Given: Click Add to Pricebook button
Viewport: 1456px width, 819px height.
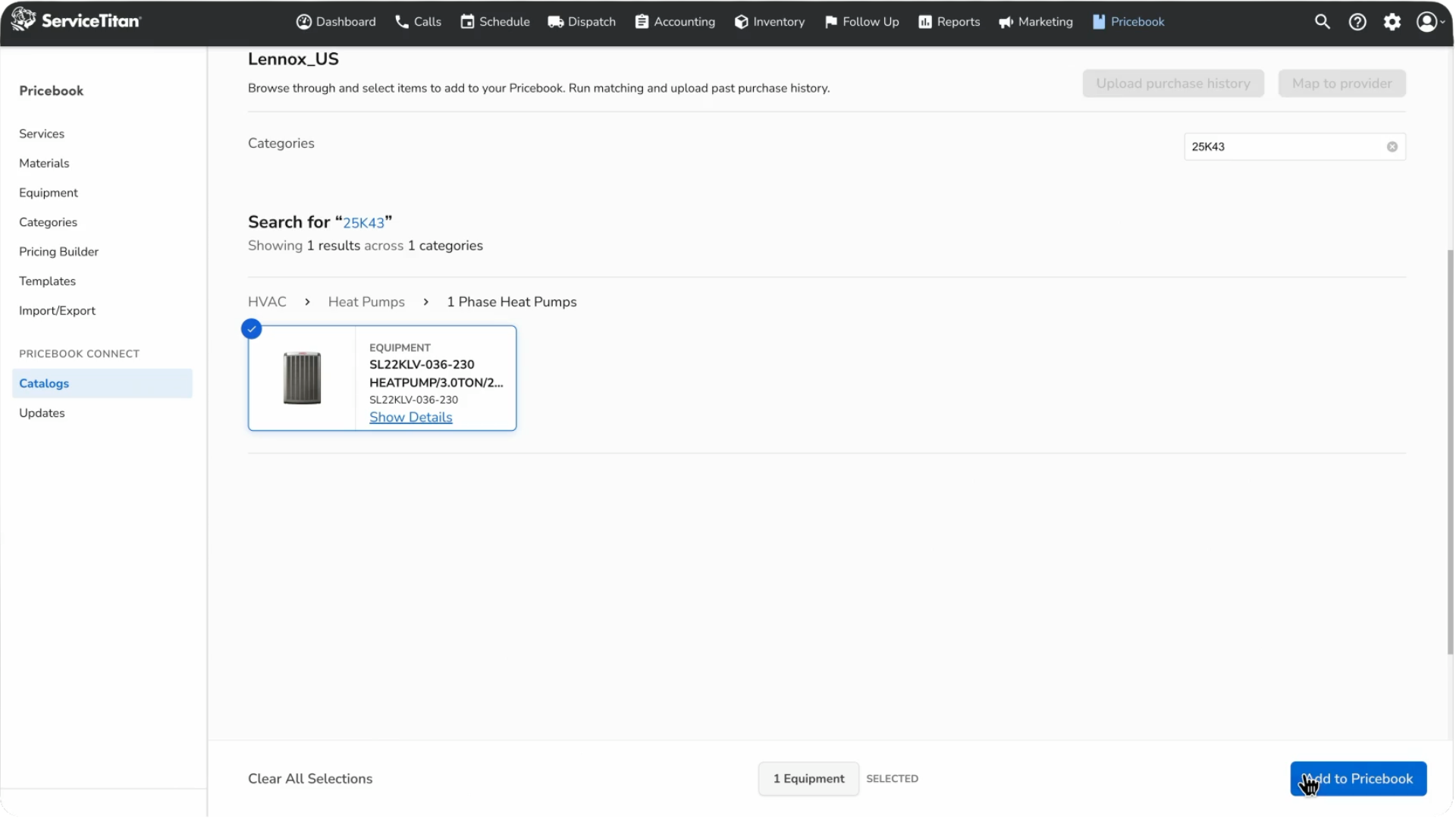Looking at the screenshot, I should 1358,779.
